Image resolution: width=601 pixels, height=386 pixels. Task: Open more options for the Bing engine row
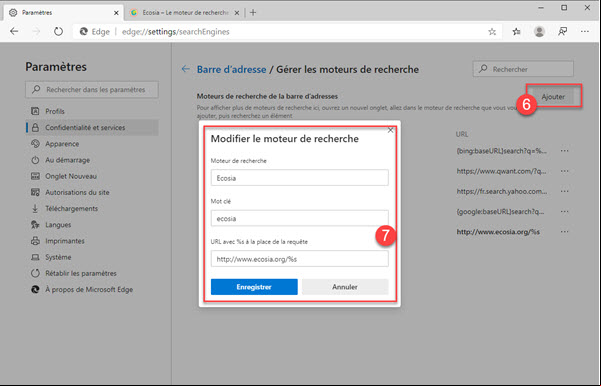point(564,151)
